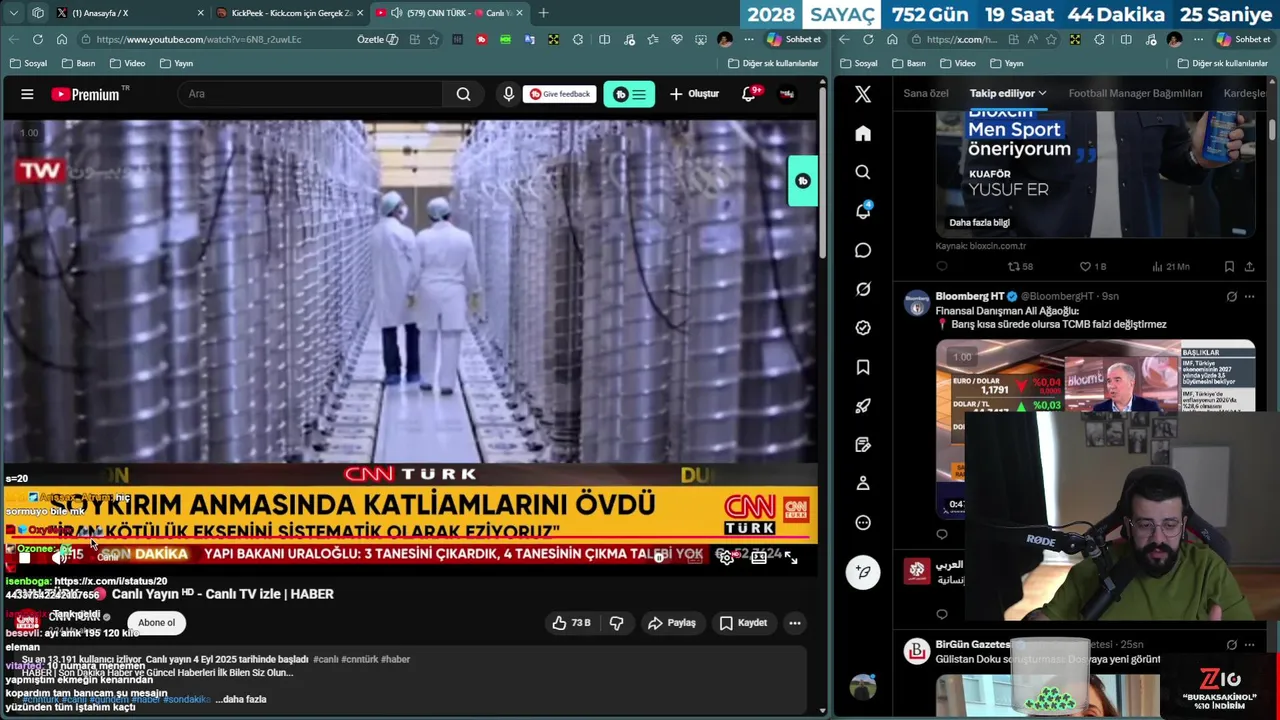
Task: Toggle the teal side panel tab on video
Action: [x=802, y=181]
